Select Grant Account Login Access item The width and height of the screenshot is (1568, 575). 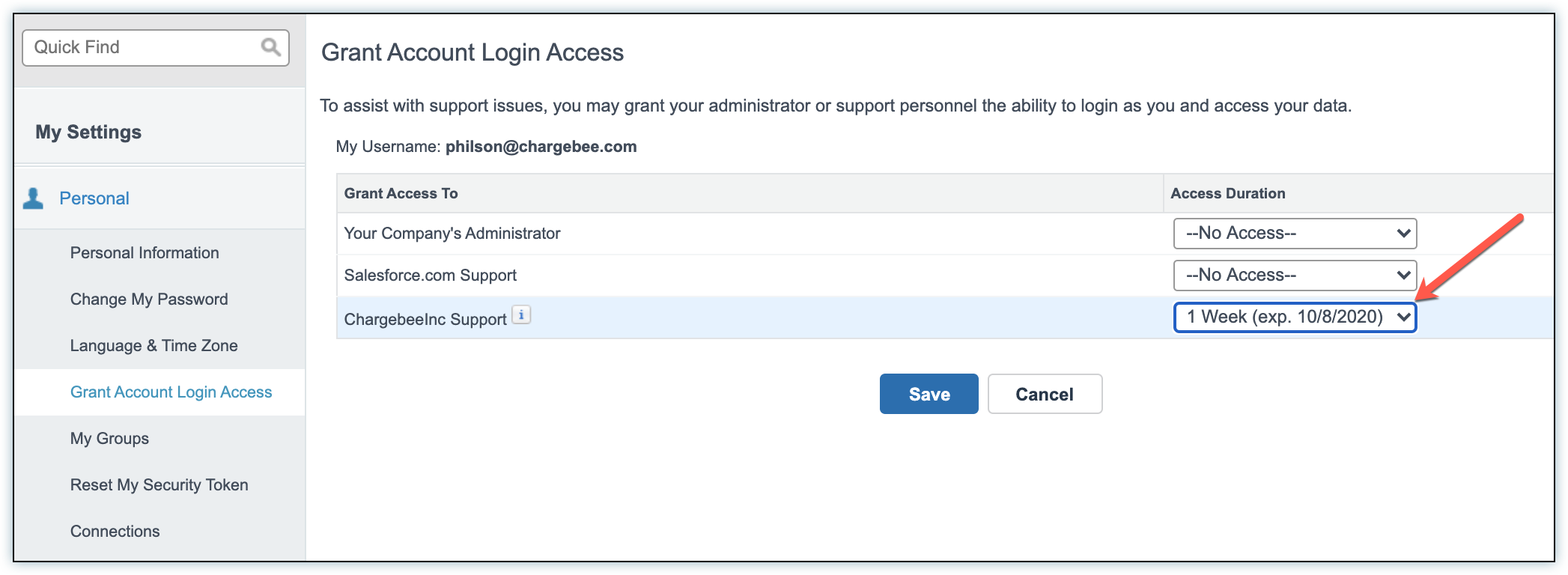pyautogui.click(x=171, y=392)
